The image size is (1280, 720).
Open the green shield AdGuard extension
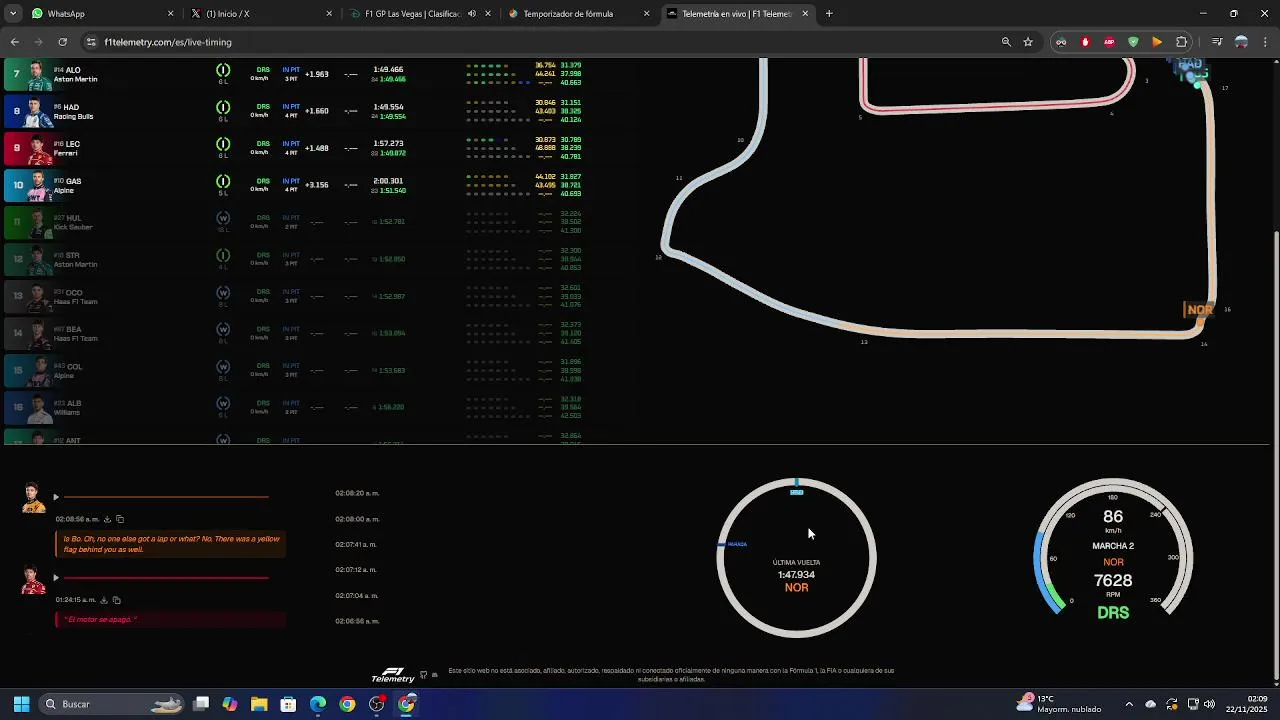1133,42
